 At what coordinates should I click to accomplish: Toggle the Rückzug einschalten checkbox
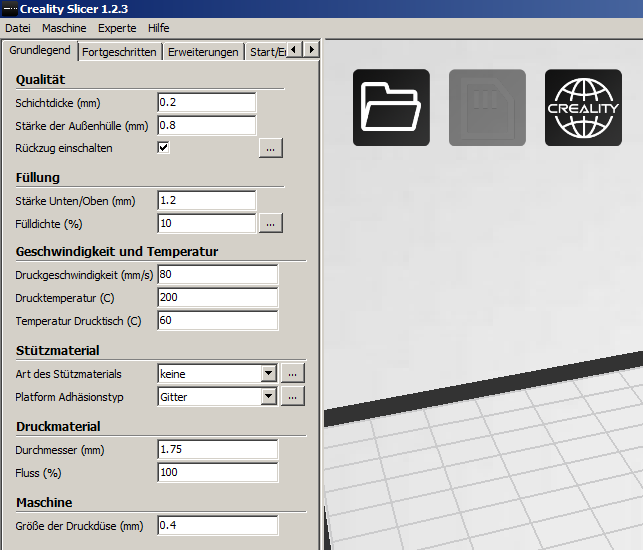coord(164,148)
